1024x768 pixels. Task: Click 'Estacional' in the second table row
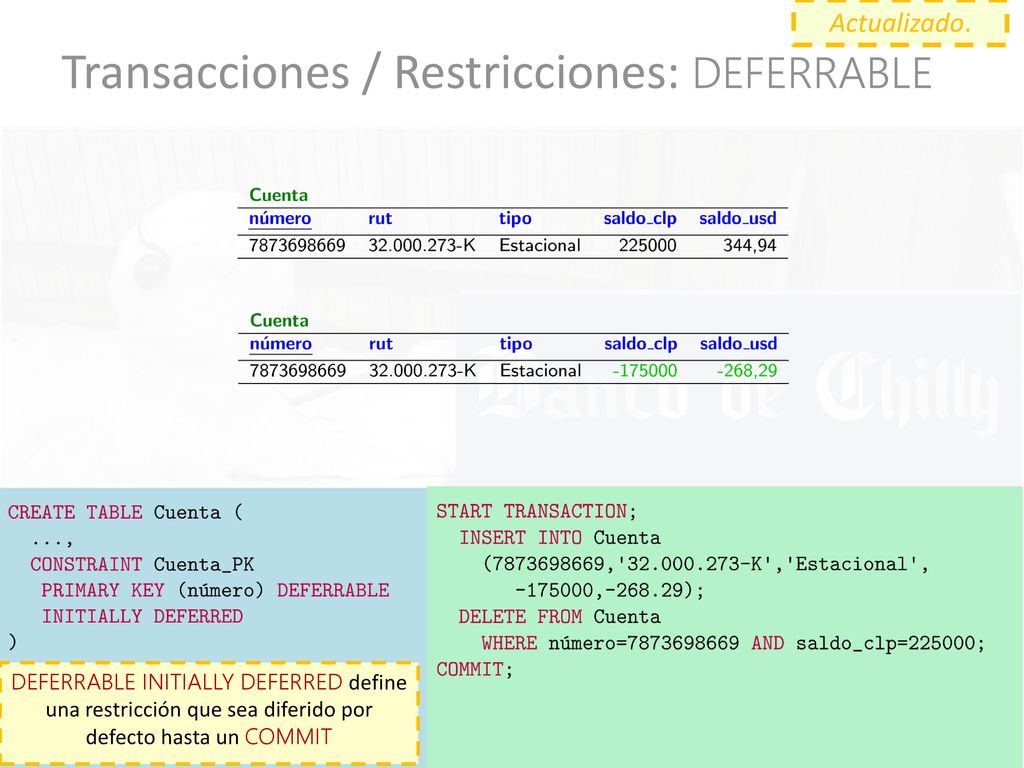coord(540,371)
